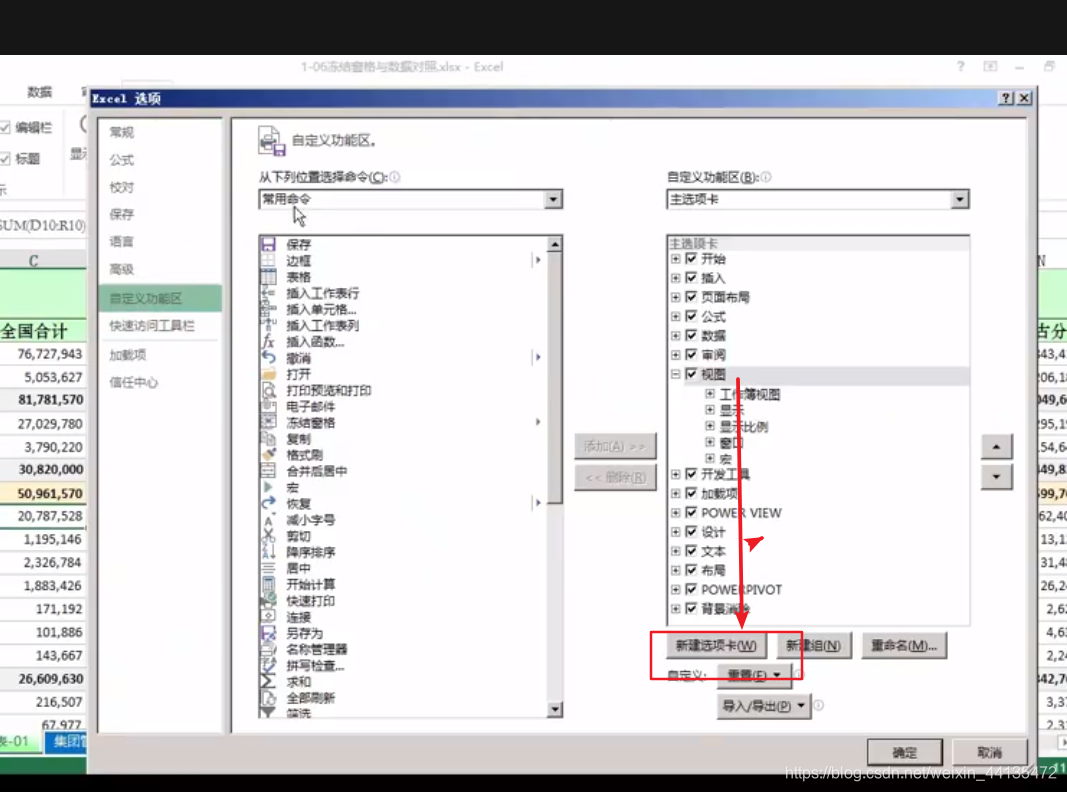Click the 添加 button
1067x792 pixels.
pyautogui.click(x=615, y=446)
